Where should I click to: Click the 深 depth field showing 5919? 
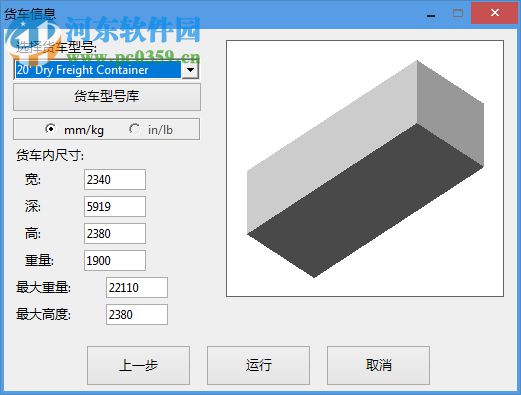click(115, 207)
